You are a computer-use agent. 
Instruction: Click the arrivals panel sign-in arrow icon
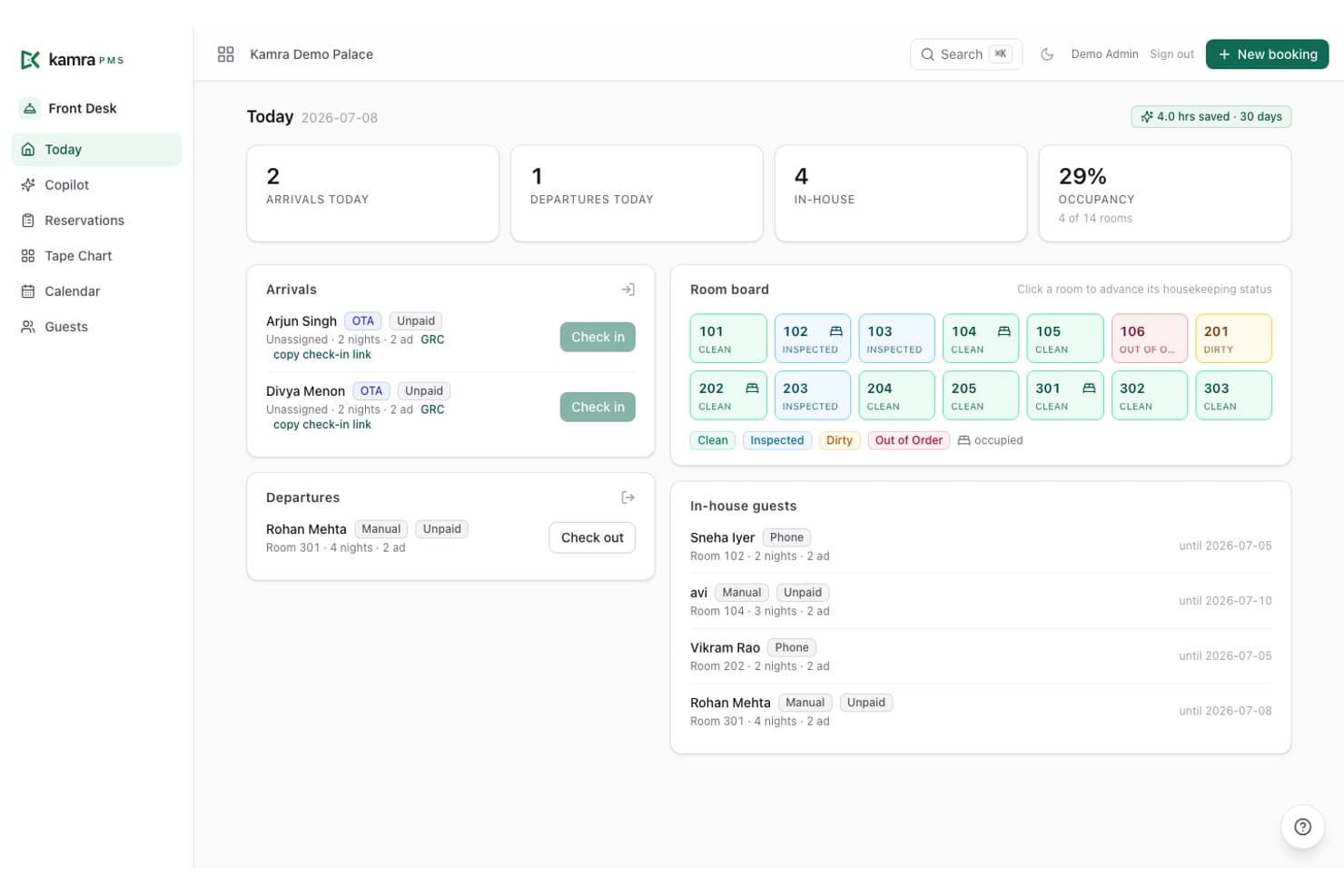point(628,290)
